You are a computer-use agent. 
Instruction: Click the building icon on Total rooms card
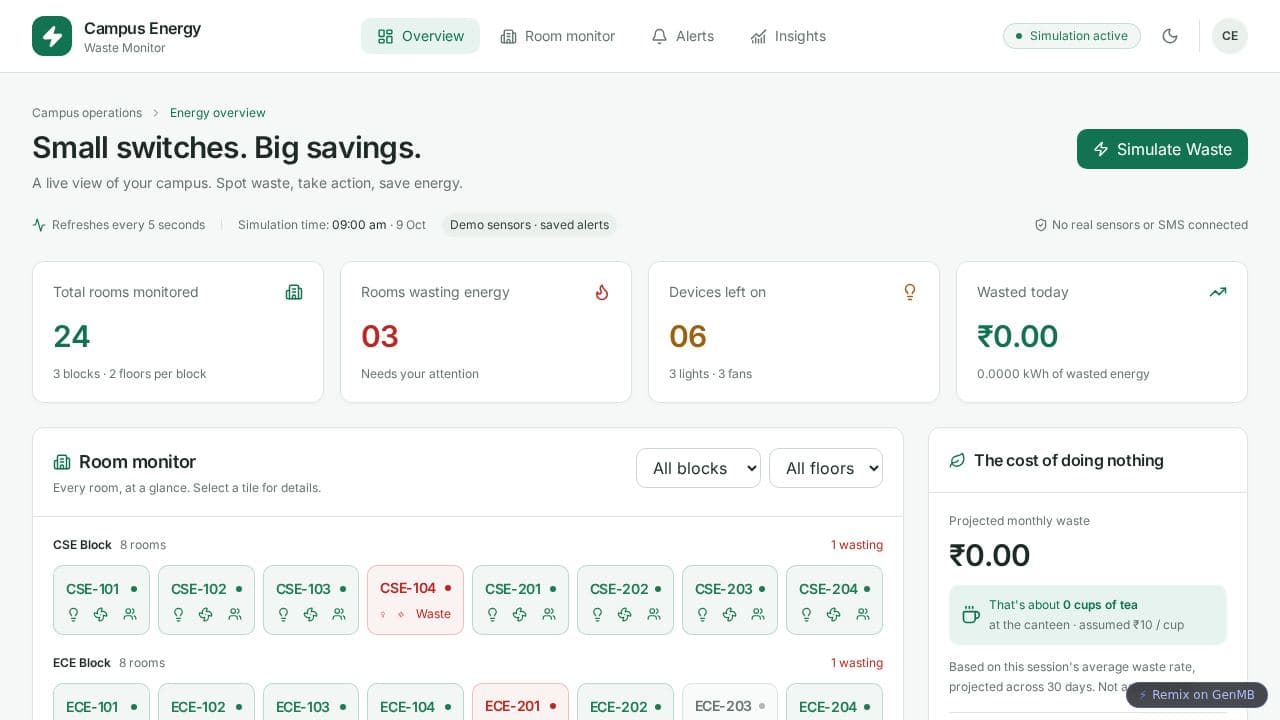coord(294,292)
